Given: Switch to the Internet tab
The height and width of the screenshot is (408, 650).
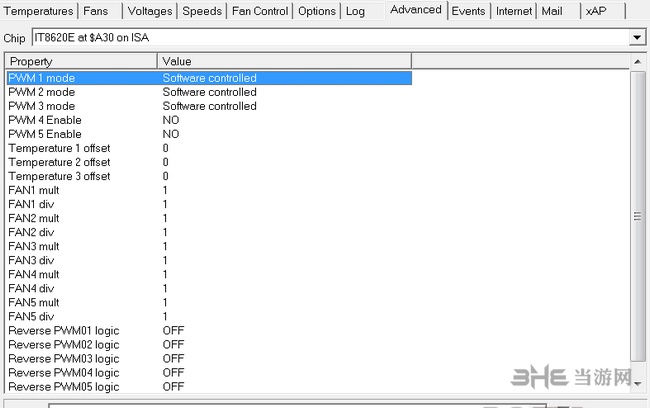Looking at the screenshot, I should [x=514, y=11].
